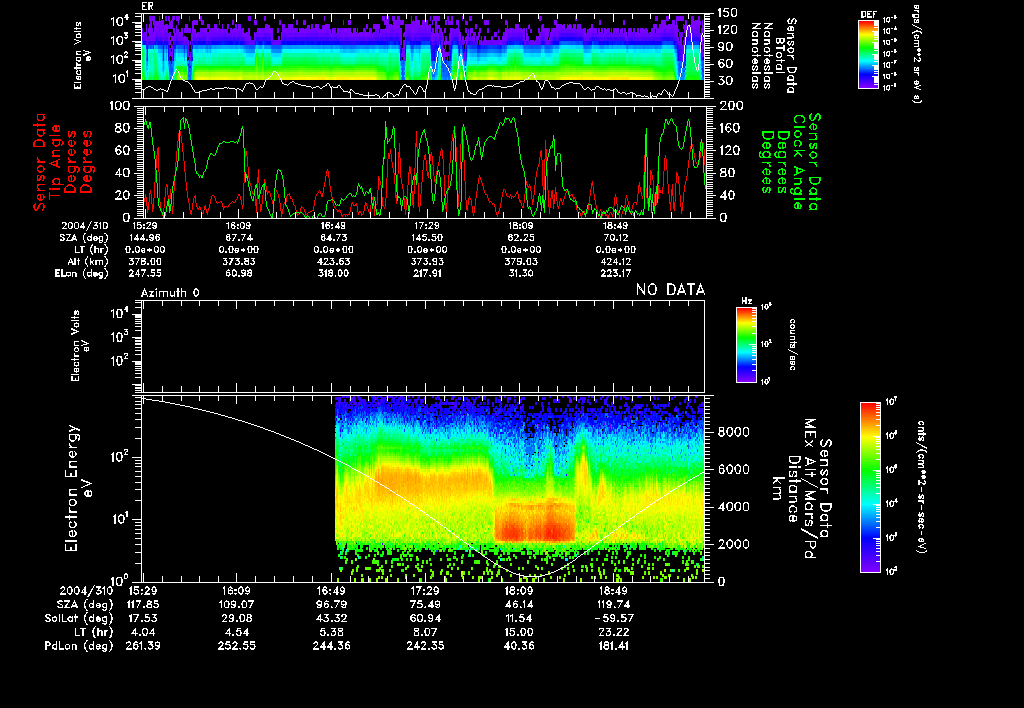Click the "Alt (km)" row label
The image size is (1024, 708).
[x=89, y=262]
